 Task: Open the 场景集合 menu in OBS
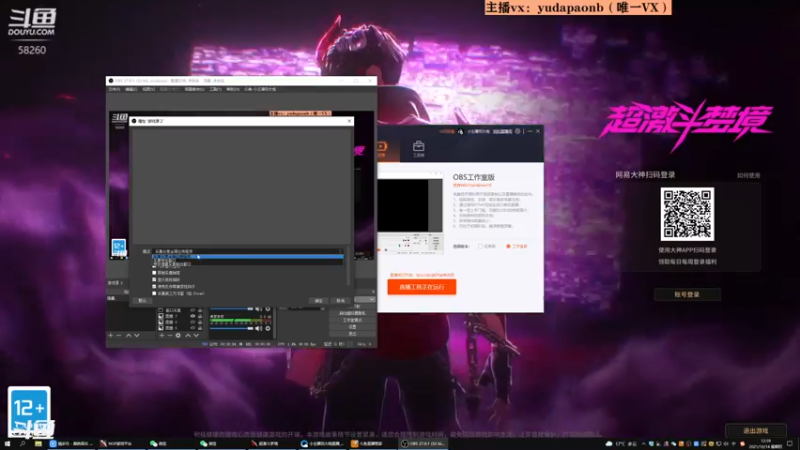[194, 89]
